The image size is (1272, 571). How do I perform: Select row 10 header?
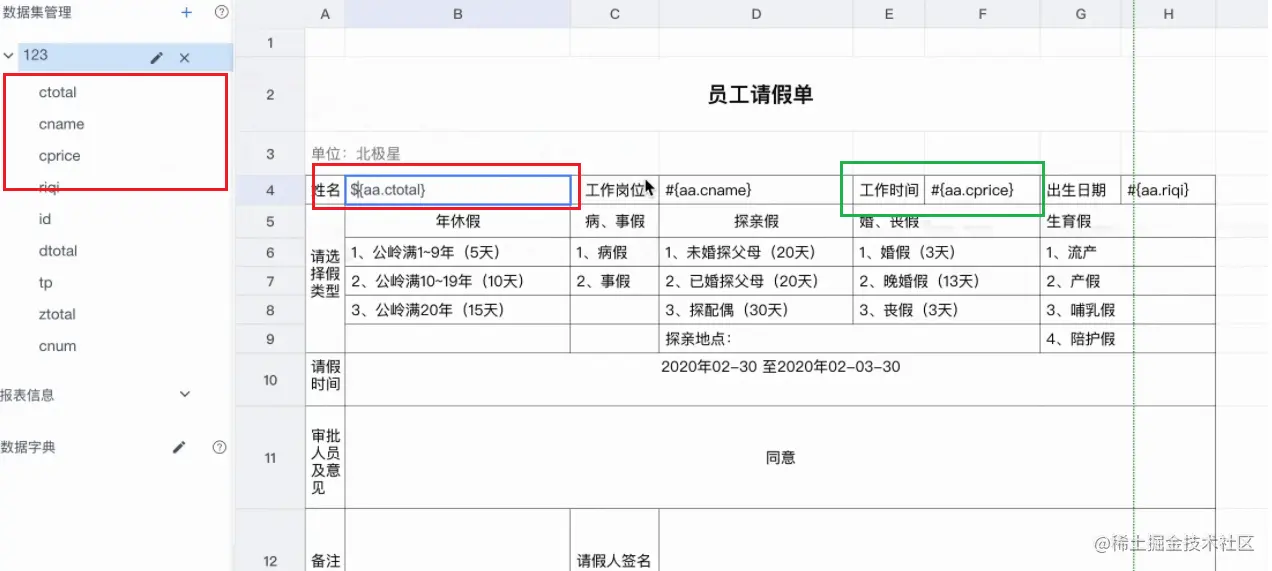(270, 380)
